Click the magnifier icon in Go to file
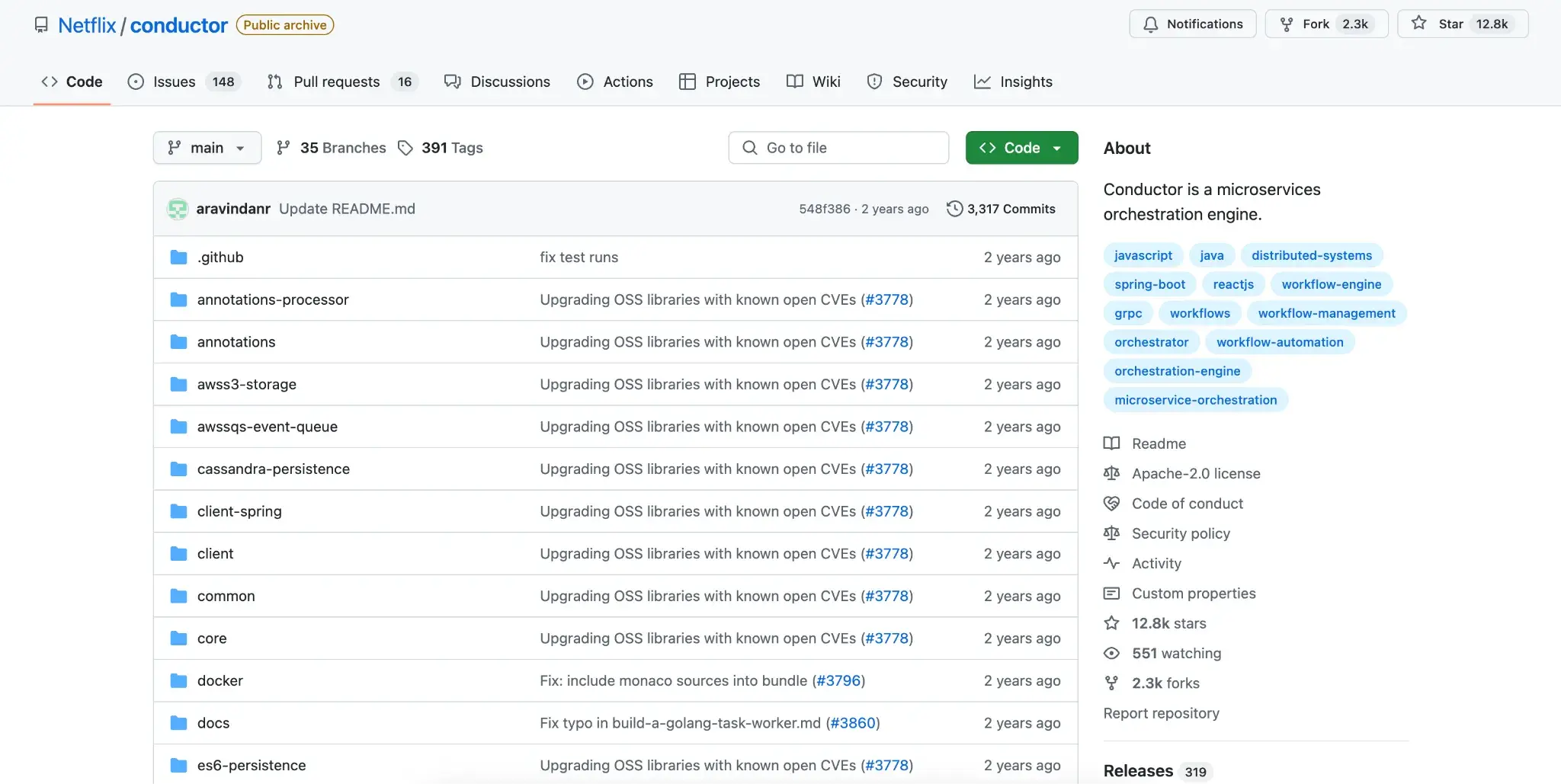The height and width of the screenshot is (784, 1561). point(750,148)
